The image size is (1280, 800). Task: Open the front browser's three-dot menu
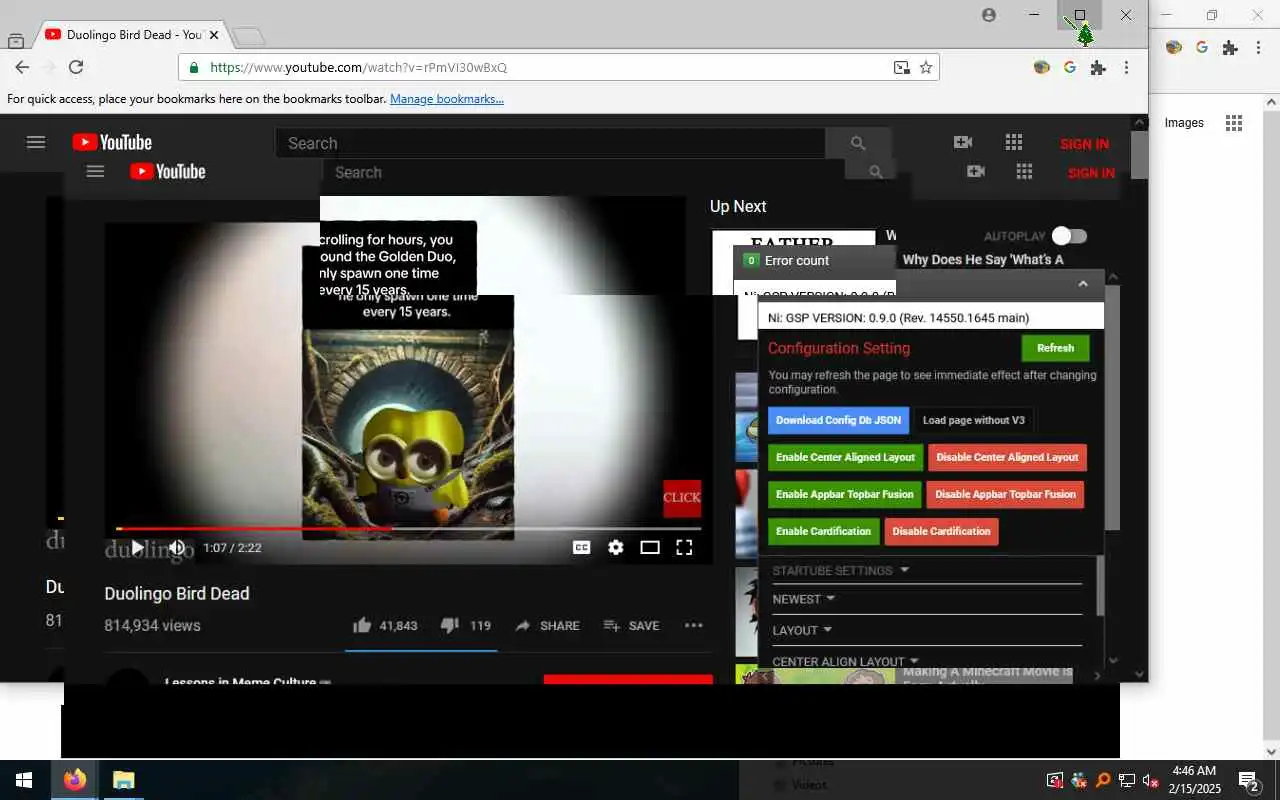1126,67
